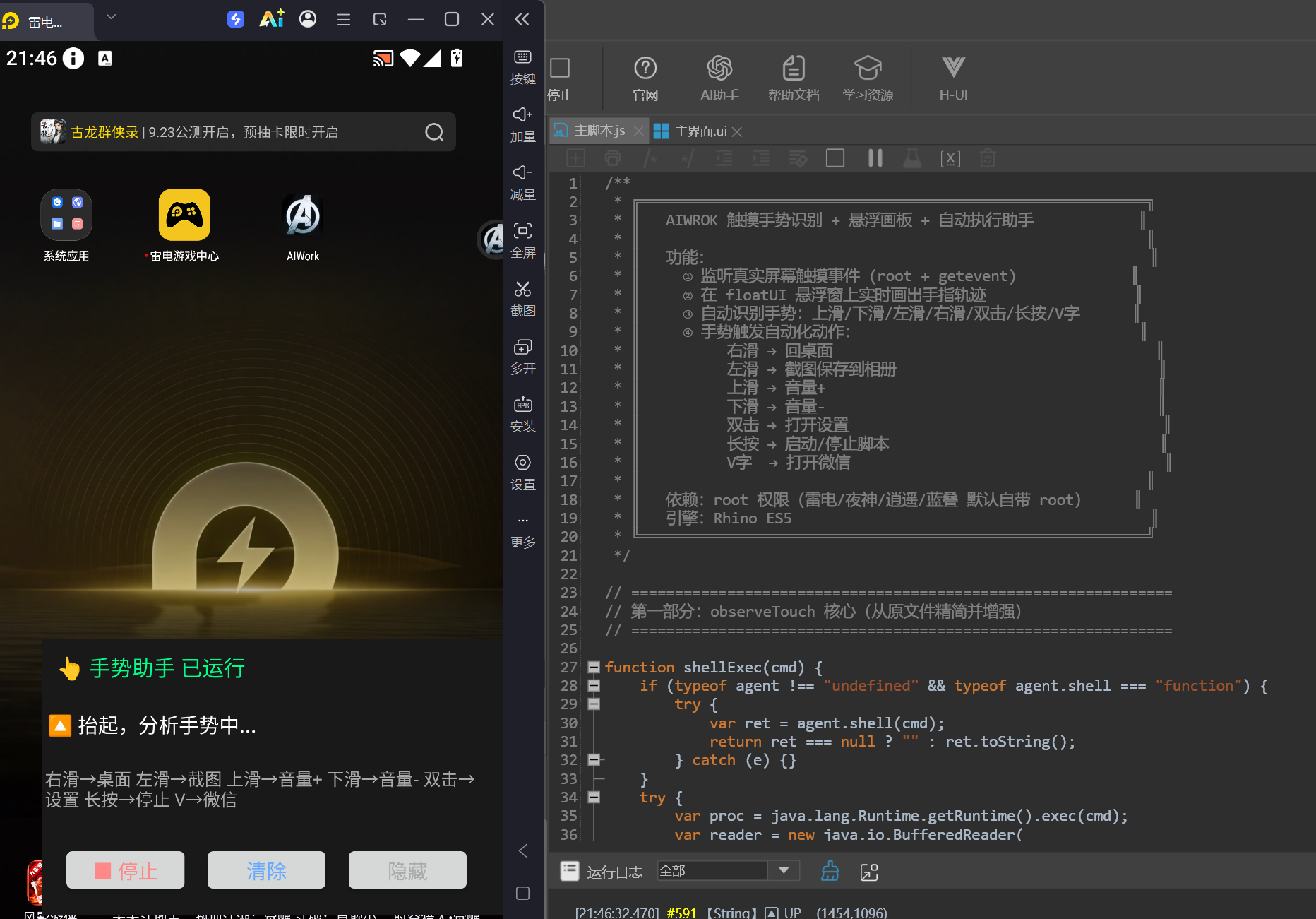Open LDPlayer user account icon
Viewport: 1316px width, 919px height.
[x=308, y=19]
